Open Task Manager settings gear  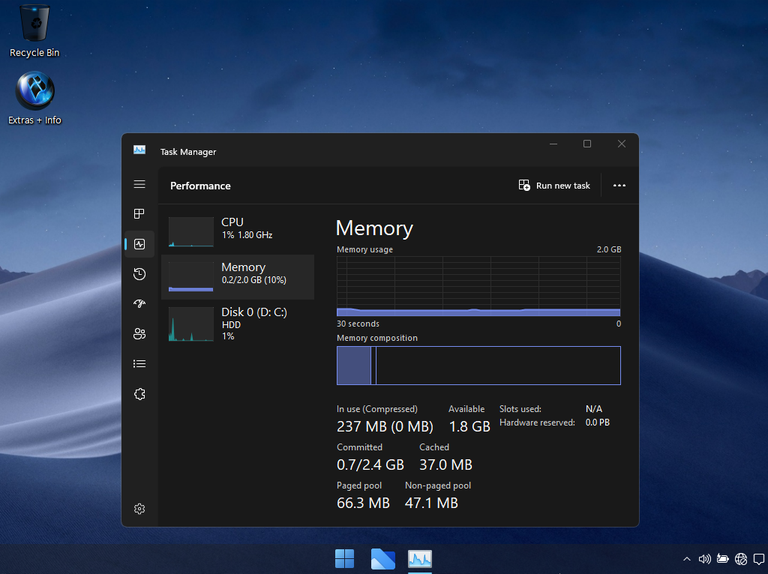140,509
